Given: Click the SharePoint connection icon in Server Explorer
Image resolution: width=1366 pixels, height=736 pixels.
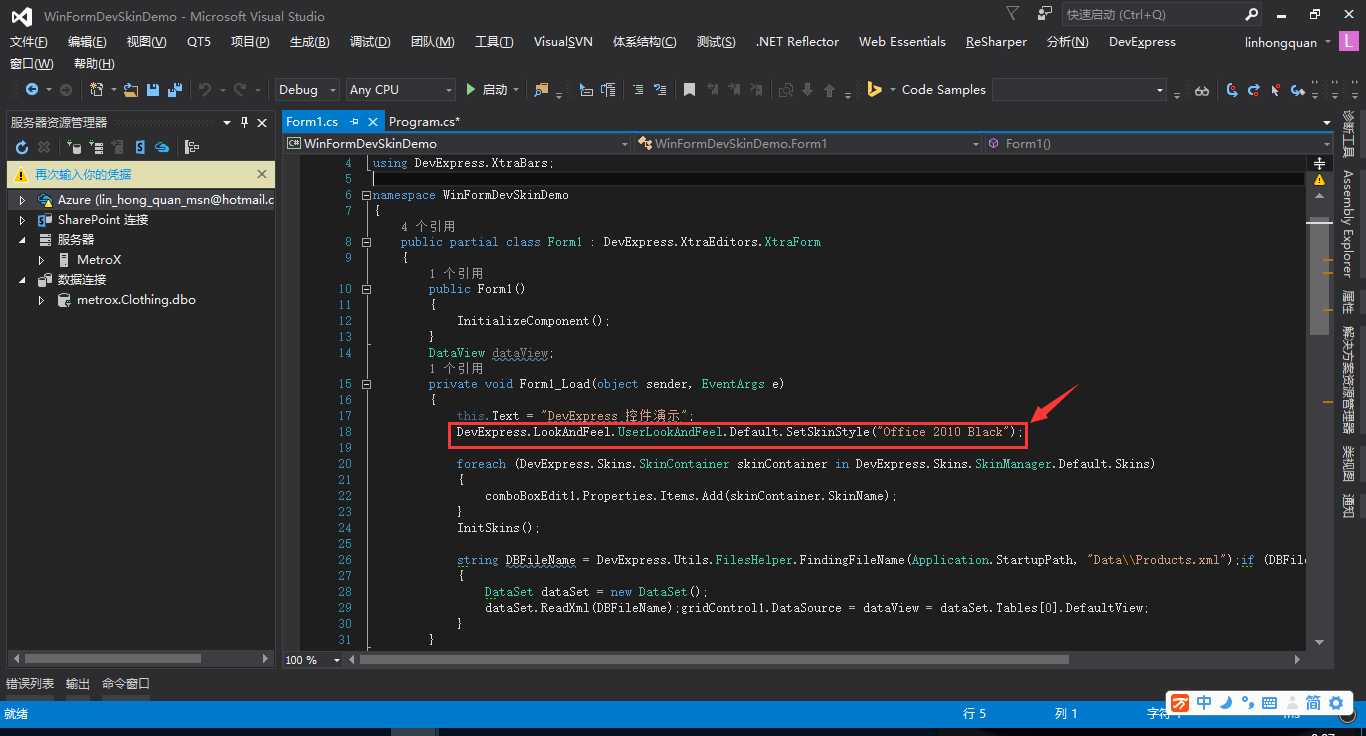Looking at the screenshot, I should [140, 147].
